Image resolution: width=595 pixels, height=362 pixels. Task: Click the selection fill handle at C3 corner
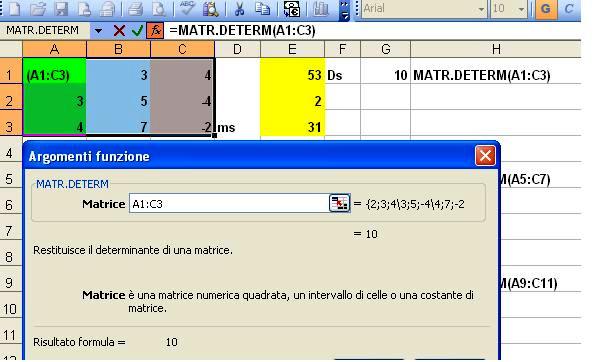[x=215, y=135]
